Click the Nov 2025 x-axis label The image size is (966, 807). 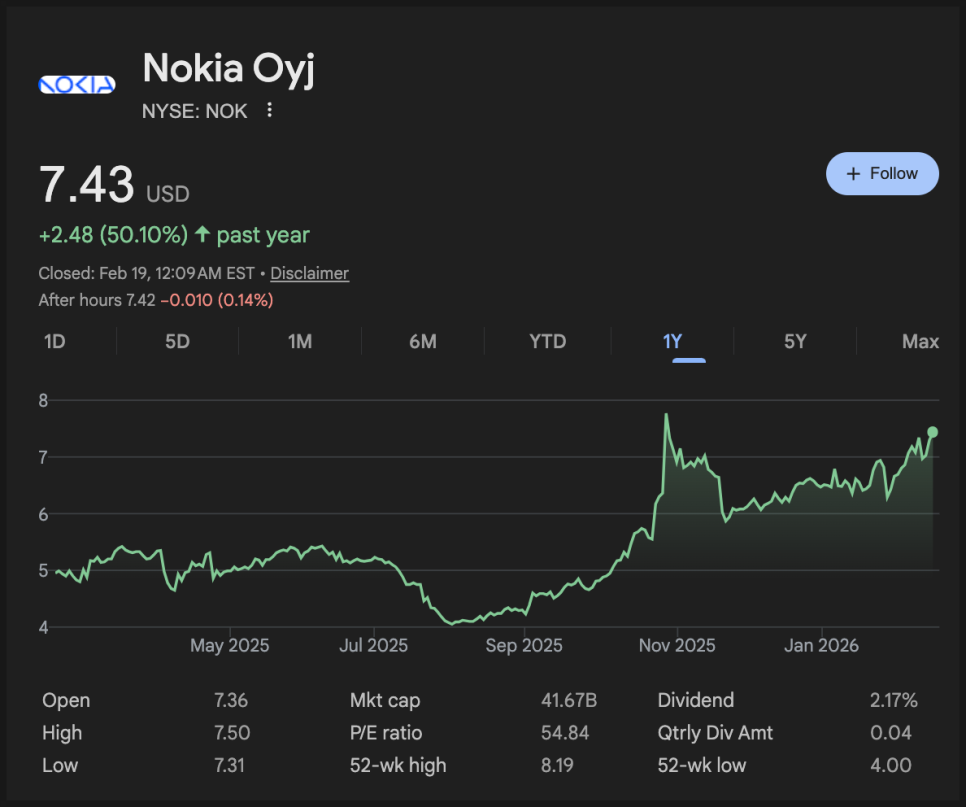click(x=679, y=646)
